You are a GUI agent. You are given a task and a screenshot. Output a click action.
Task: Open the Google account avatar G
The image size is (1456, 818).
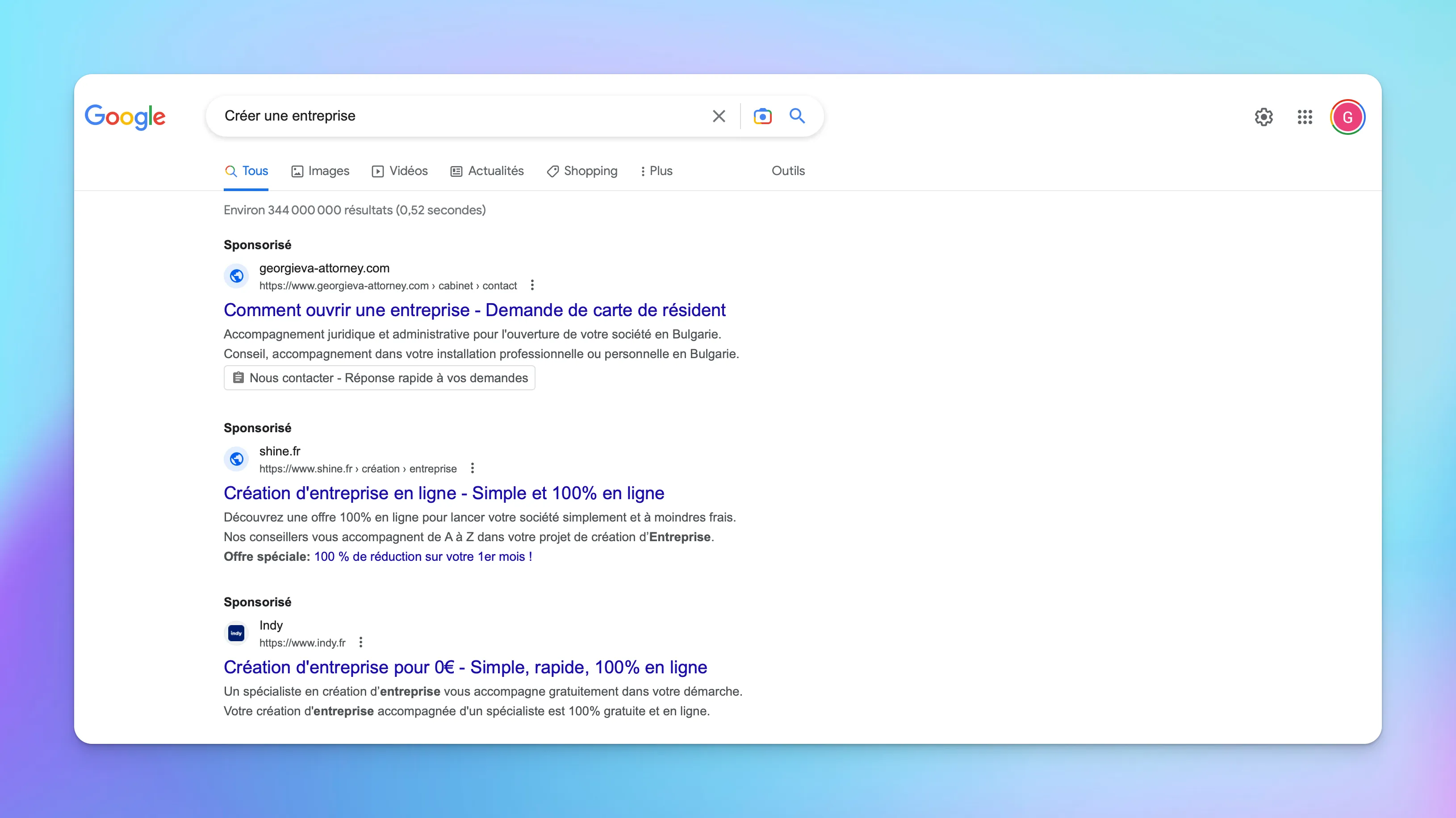[1347, 117]
